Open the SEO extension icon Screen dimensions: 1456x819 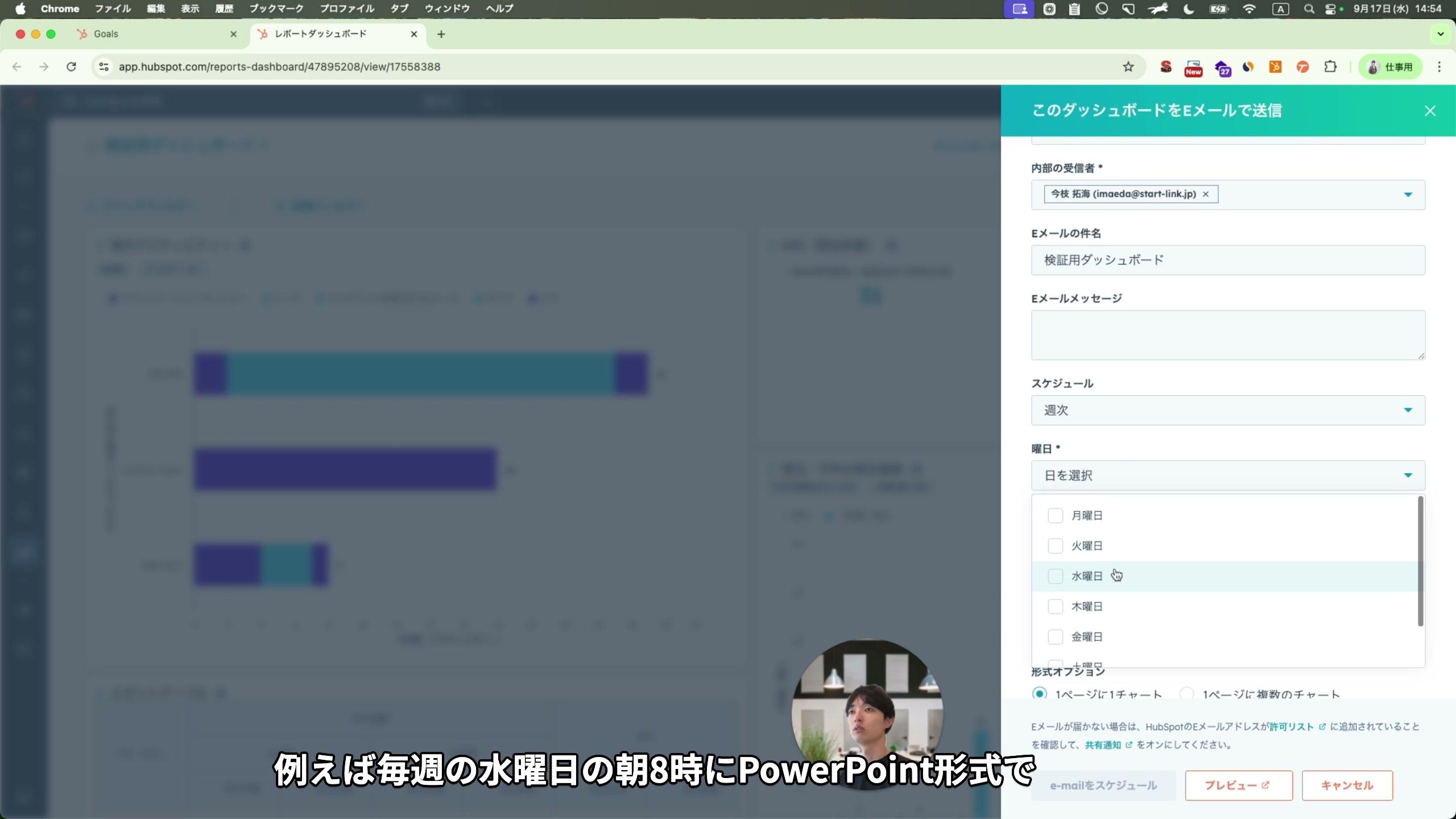1165,67
